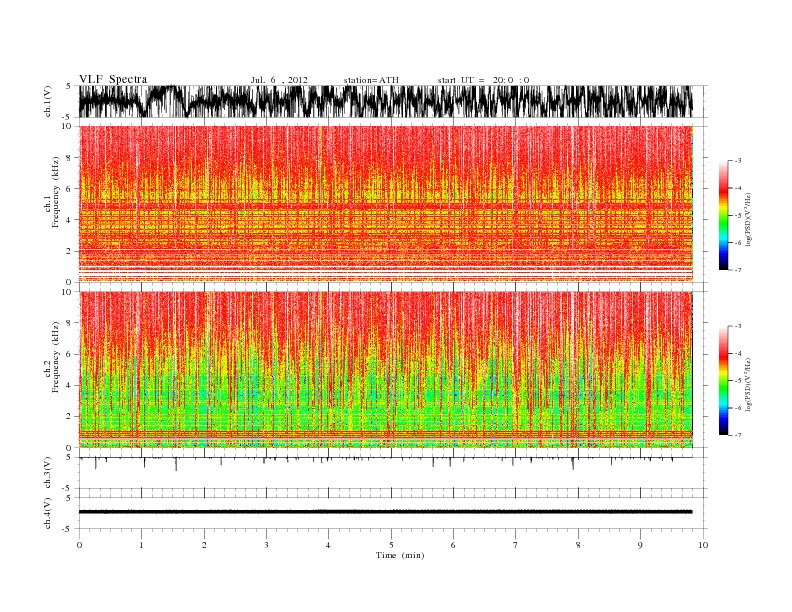Click the '-7' tick on ch.2 color bar
The image size is (792, 612).
[x=738, y=435]
